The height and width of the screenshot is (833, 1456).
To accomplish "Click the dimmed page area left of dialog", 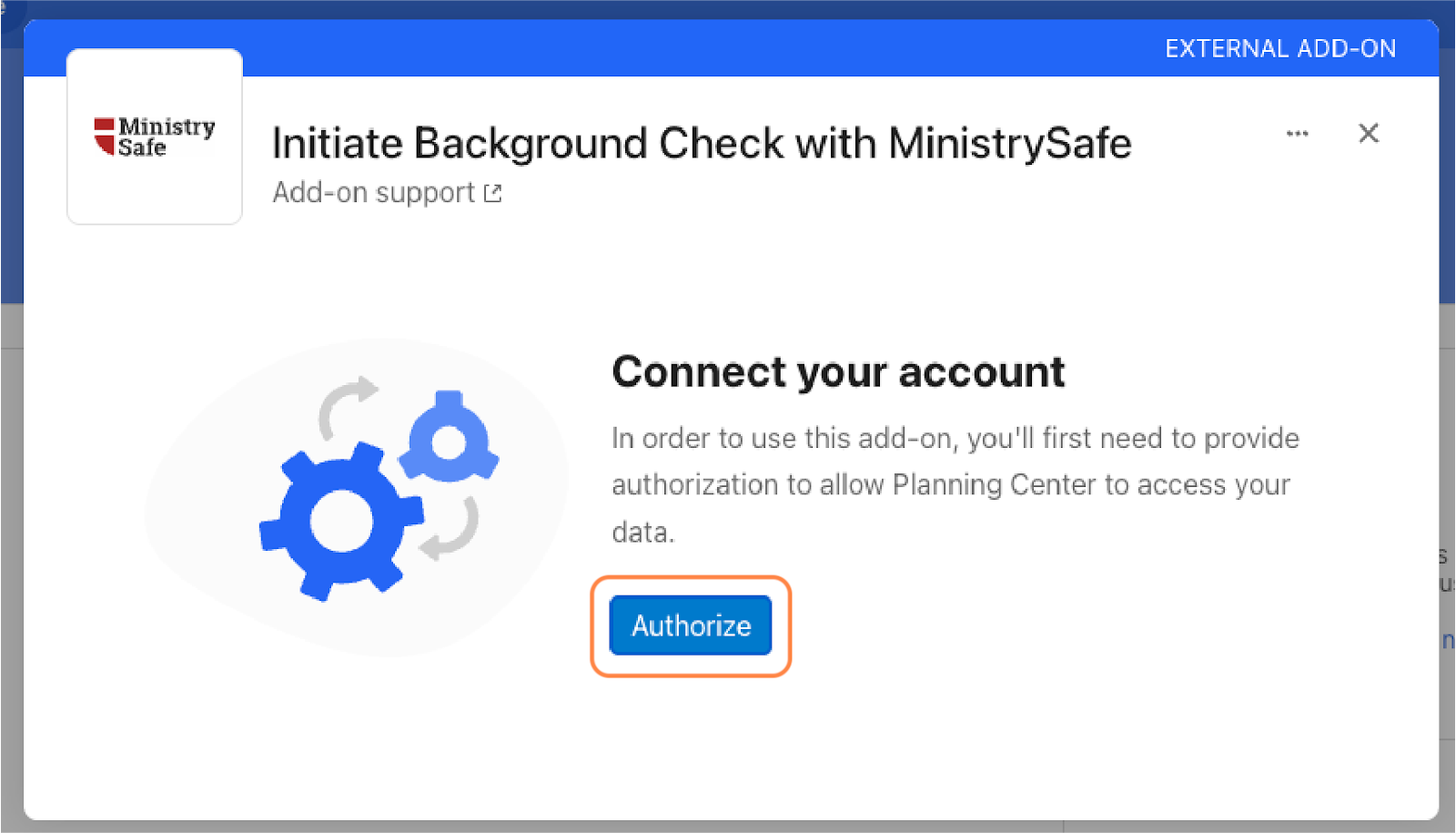I will click(11, 546).
